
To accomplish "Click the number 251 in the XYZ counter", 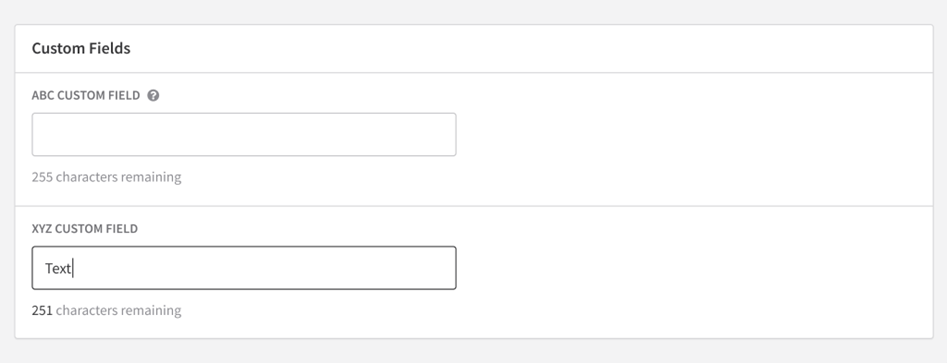I will tap(42, 310).
